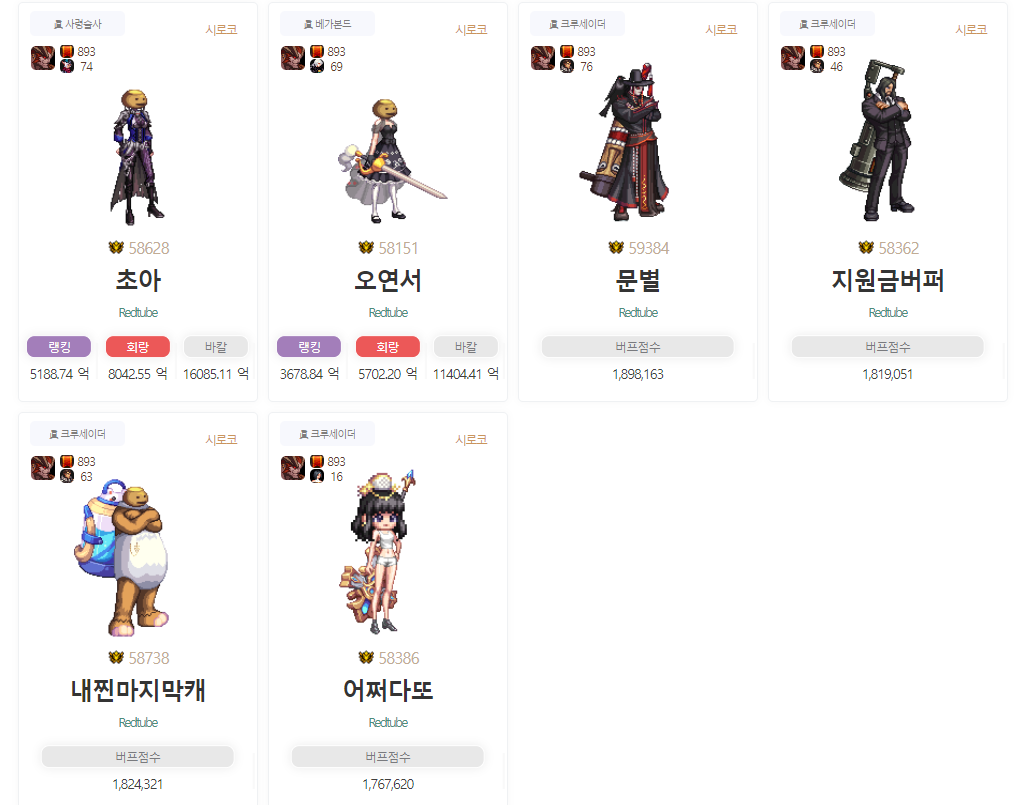Select the 바칼 tab on 초아 card

click(216, 347)
